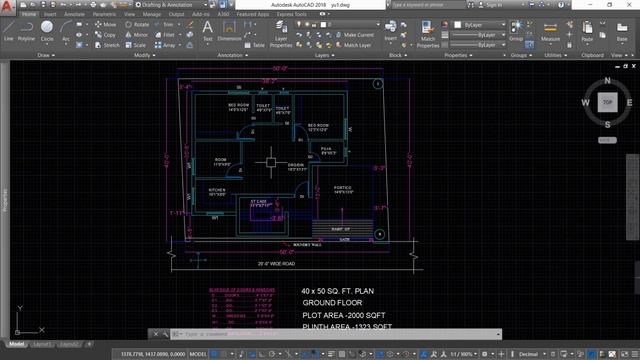The width and height of the screenshot is (640, 360).
Task: Open the Help icon in title bar
Action: (561, 5)
